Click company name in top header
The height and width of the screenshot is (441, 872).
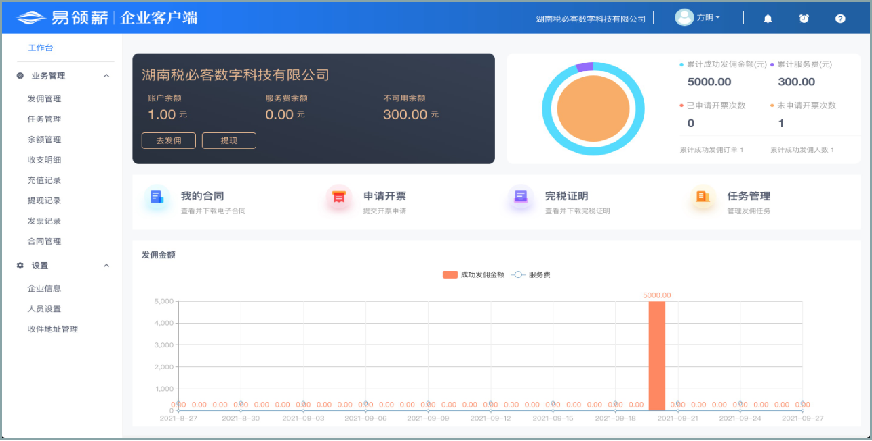point(591,19)
